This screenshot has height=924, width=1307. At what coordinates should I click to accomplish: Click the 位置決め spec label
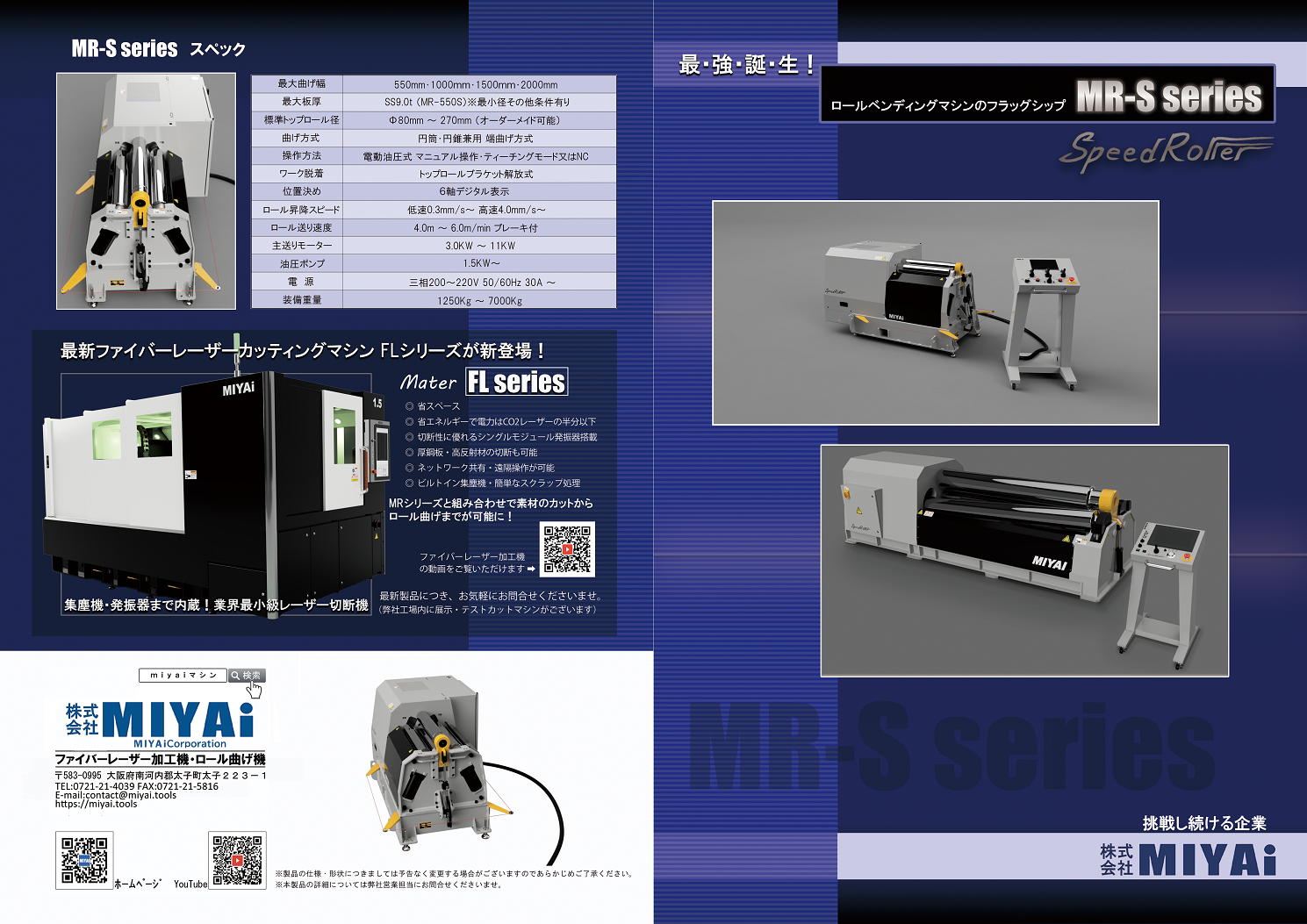point(301,191)
